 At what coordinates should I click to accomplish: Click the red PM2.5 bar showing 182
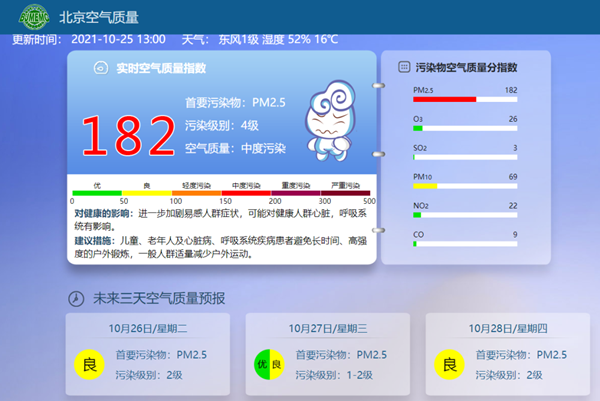[444, 99]
